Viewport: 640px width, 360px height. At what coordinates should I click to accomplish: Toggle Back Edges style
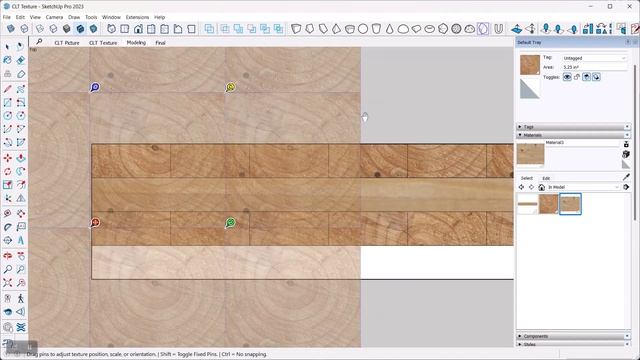tap(24, 29)
